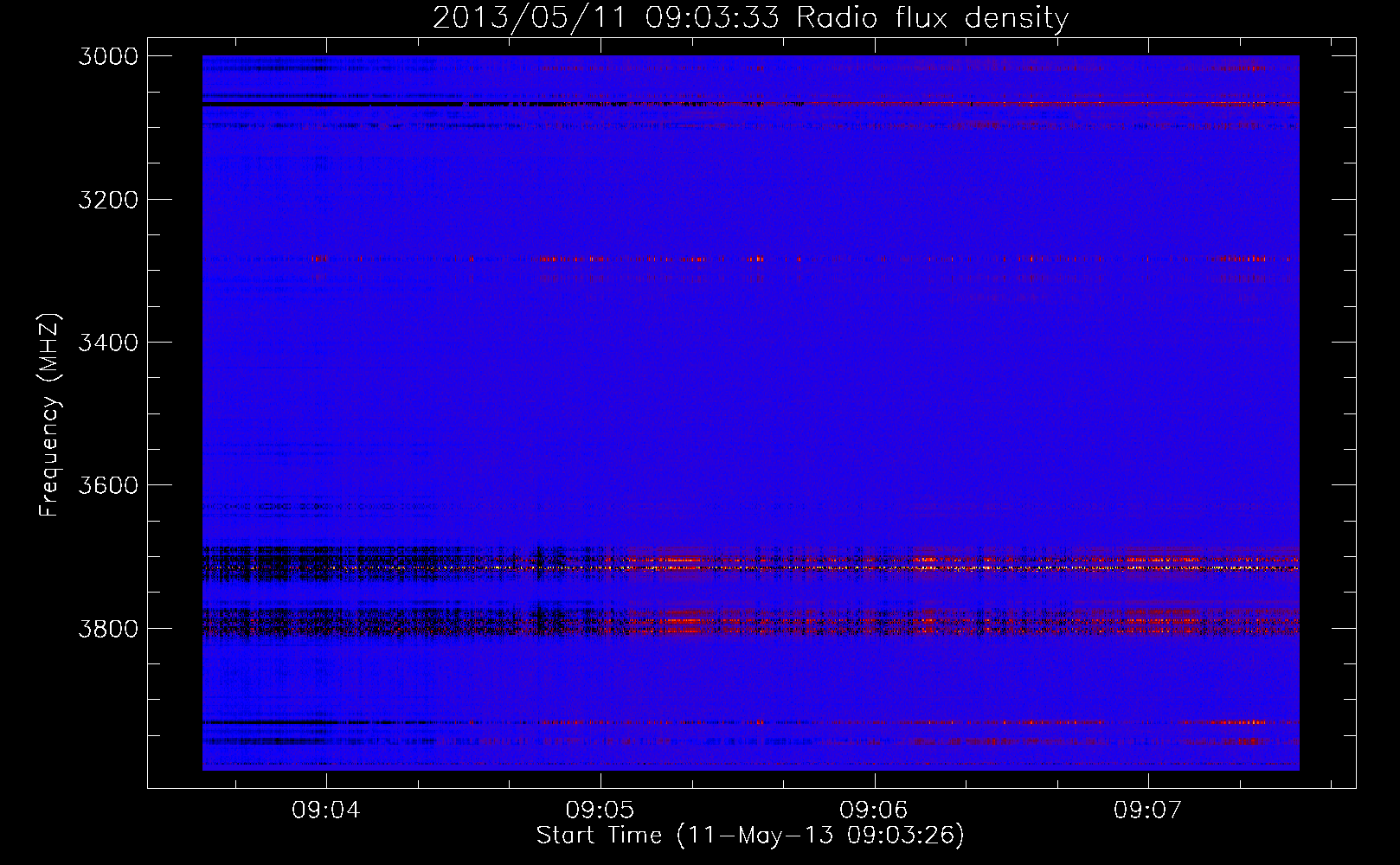Click the 'Start Time (11-May-13 09:03:26)' label
The width and height of the screenshot is (1400, 865).
click(750, 836)
